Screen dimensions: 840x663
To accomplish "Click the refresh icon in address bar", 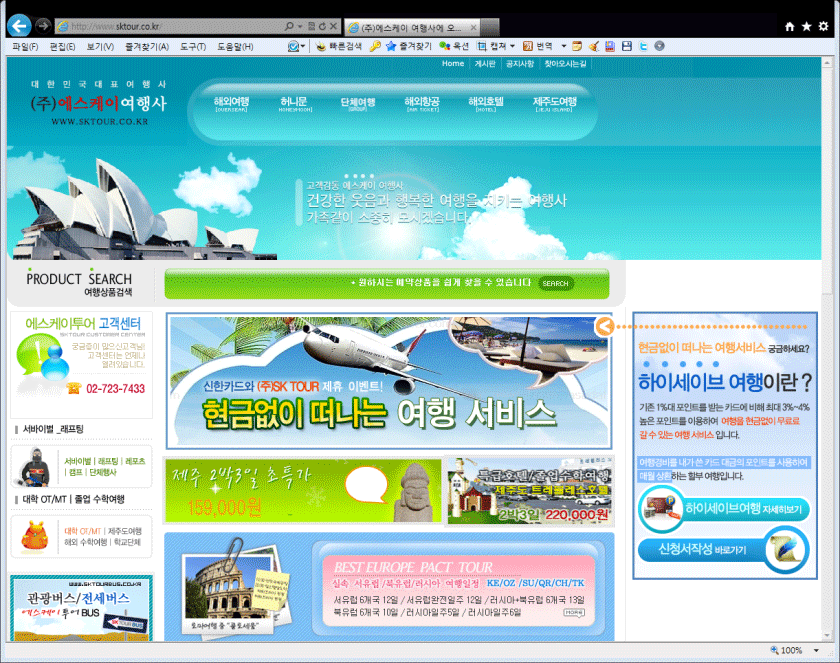I will 322,26.
